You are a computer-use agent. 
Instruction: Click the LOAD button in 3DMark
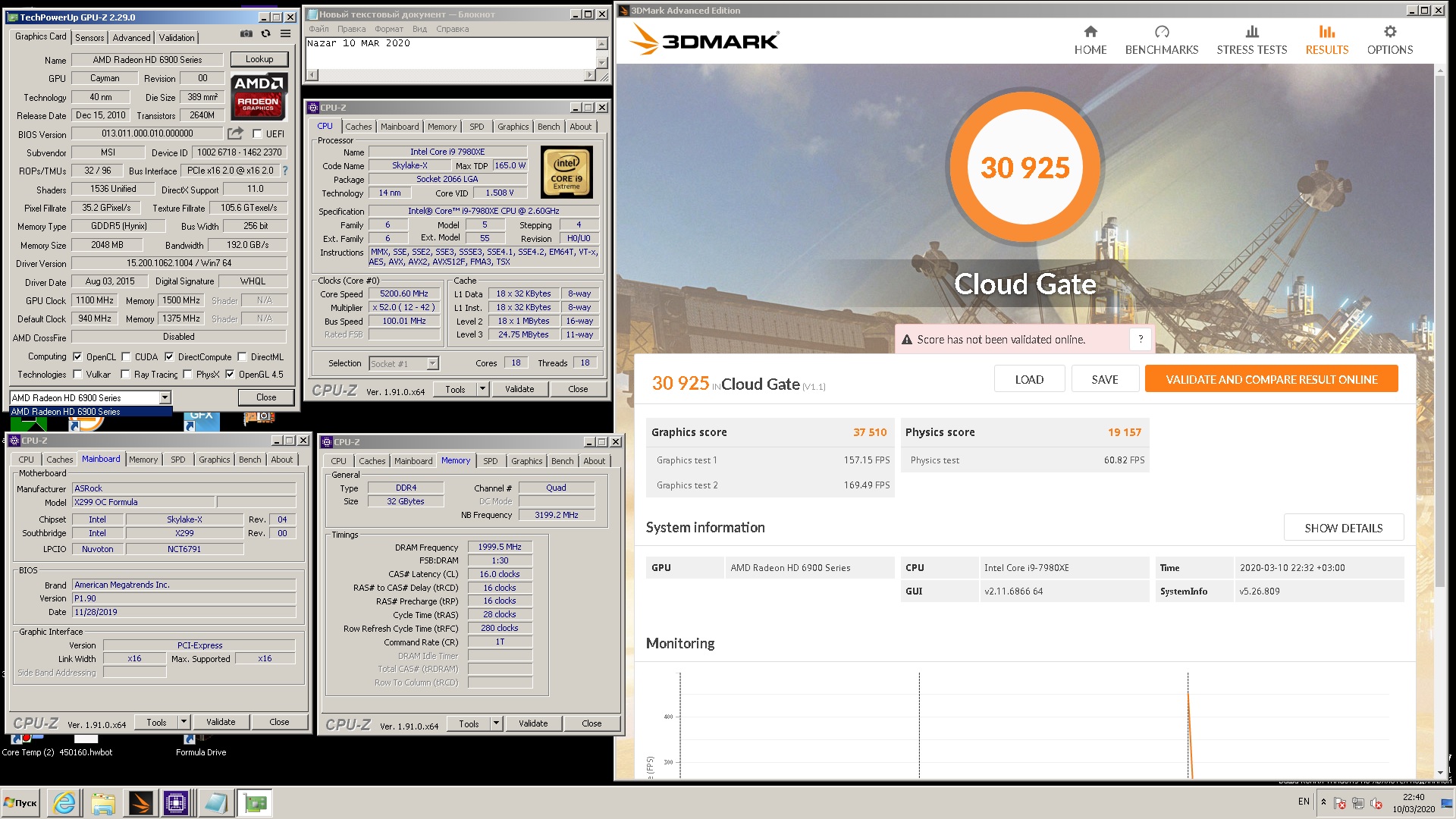1029,379
